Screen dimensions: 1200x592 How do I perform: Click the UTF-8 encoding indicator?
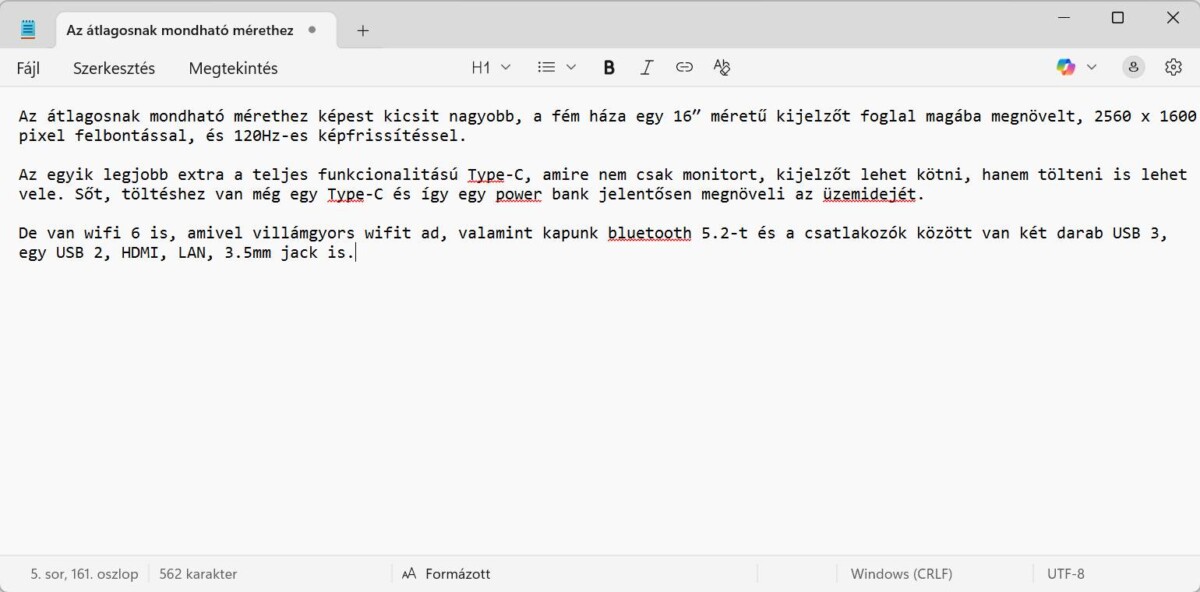(x=1065, y=574)
